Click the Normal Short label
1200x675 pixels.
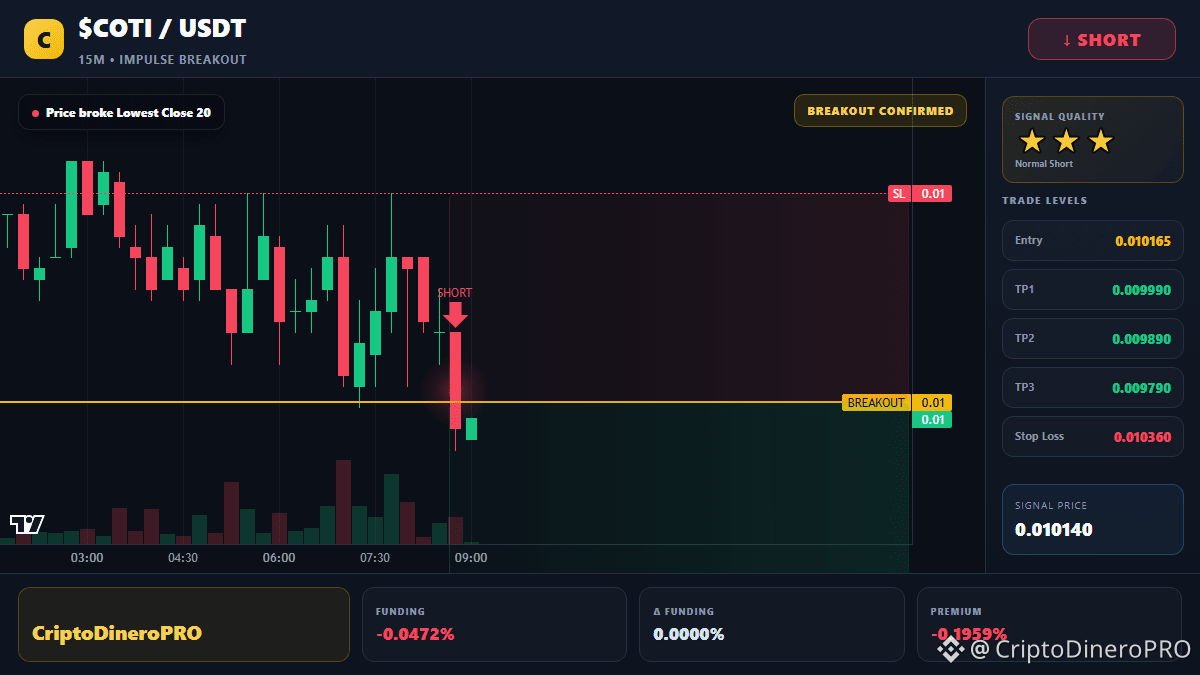(x=1044, y=164)
